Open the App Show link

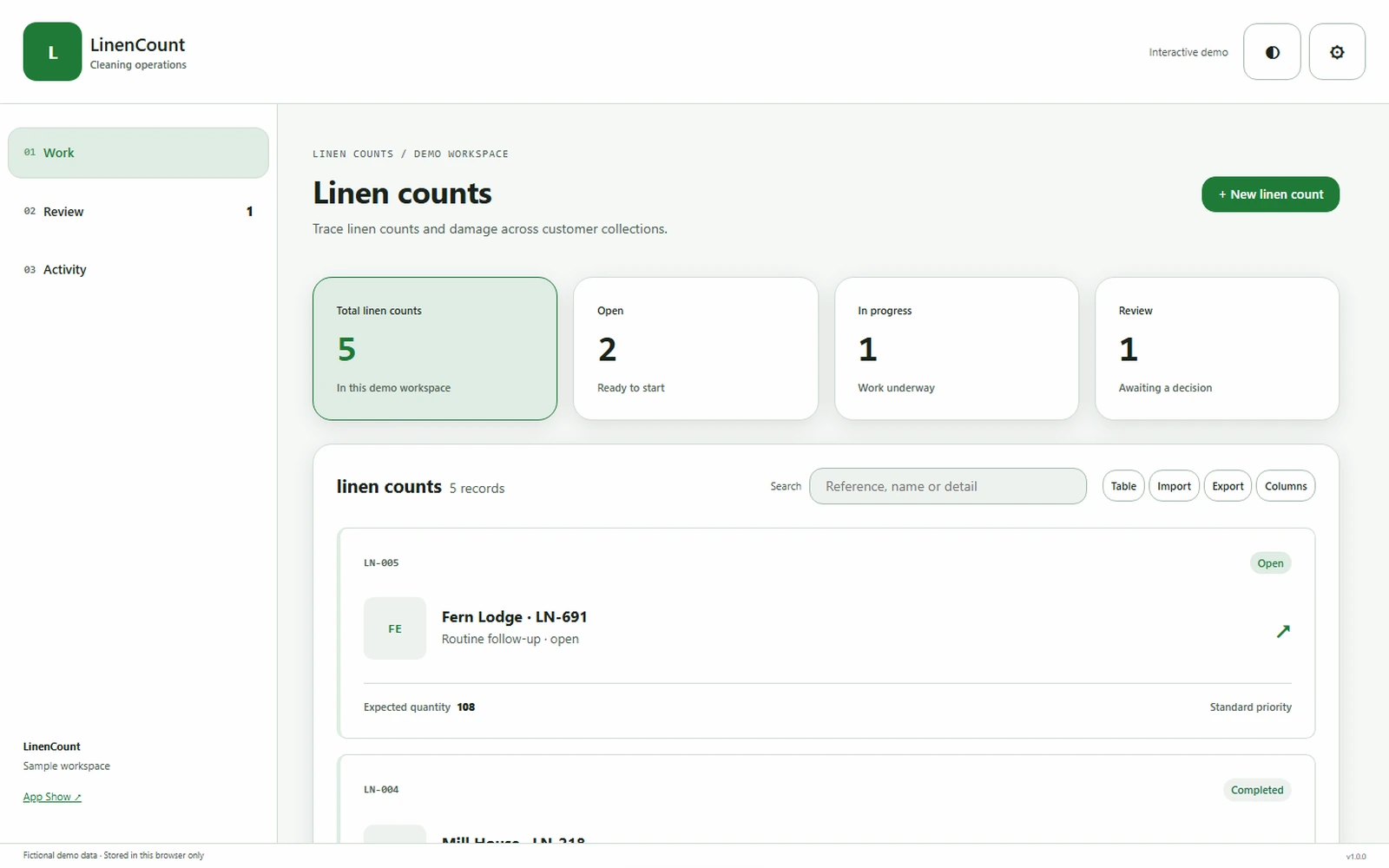pyautogui.click(x=52, y=797)
